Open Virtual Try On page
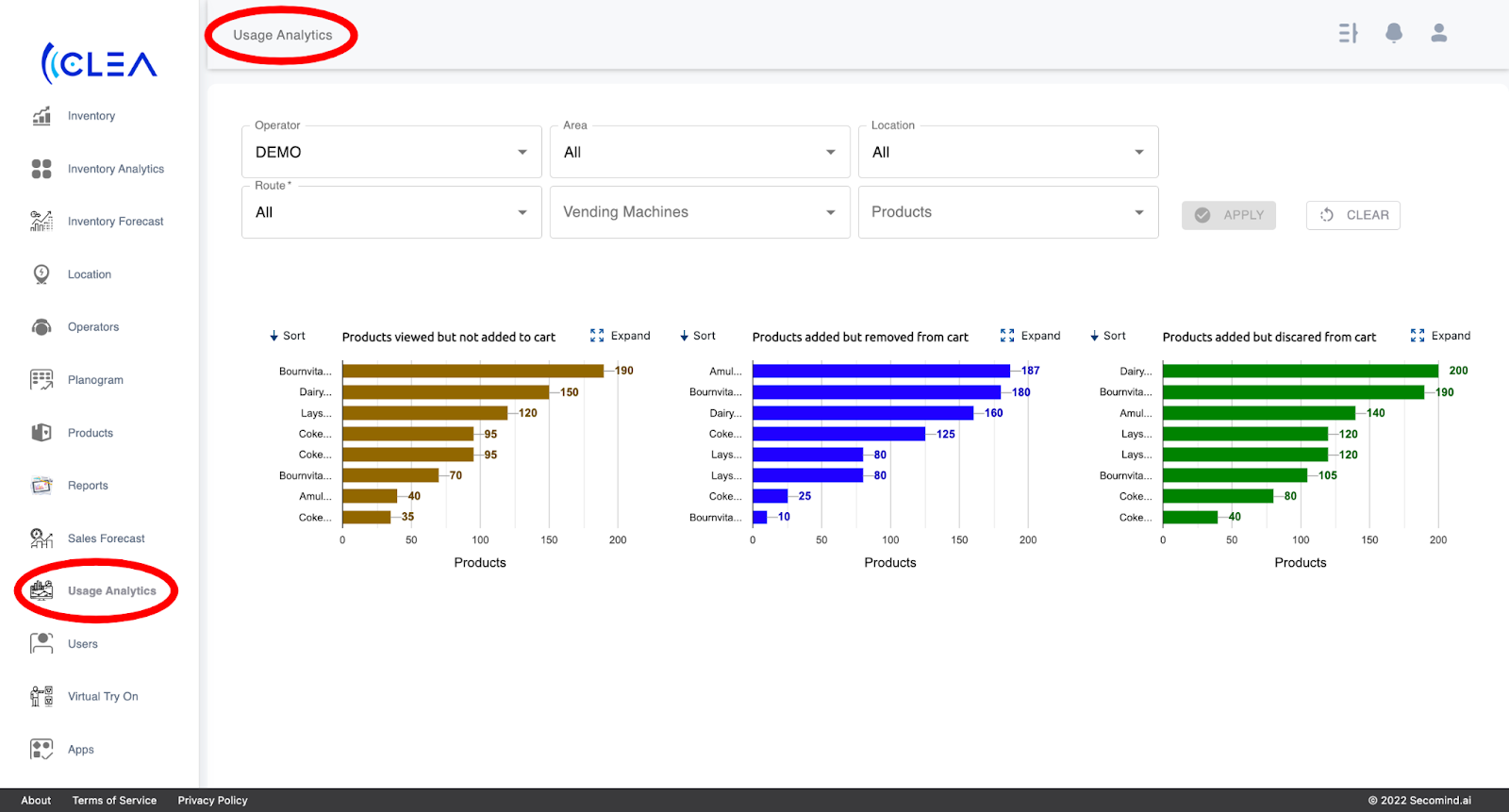Viewport: 1509px width, 812px height. click(x=103, y=697)
